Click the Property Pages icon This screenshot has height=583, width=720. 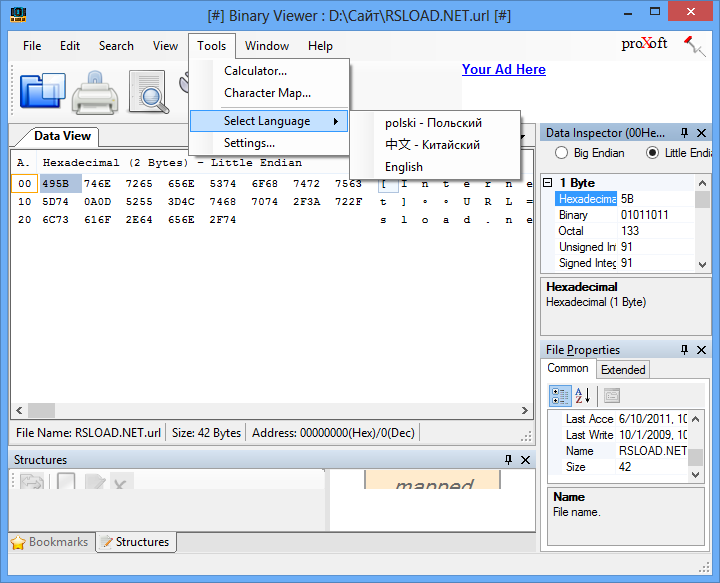[612, 396]
